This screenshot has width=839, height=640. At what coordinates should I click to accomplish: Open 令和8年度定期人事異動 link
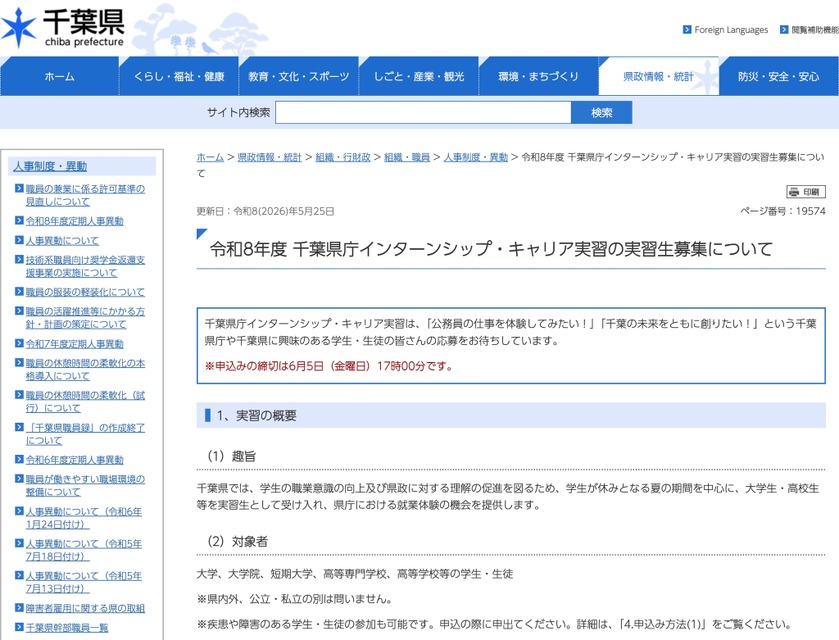click(x=74, y=220)
